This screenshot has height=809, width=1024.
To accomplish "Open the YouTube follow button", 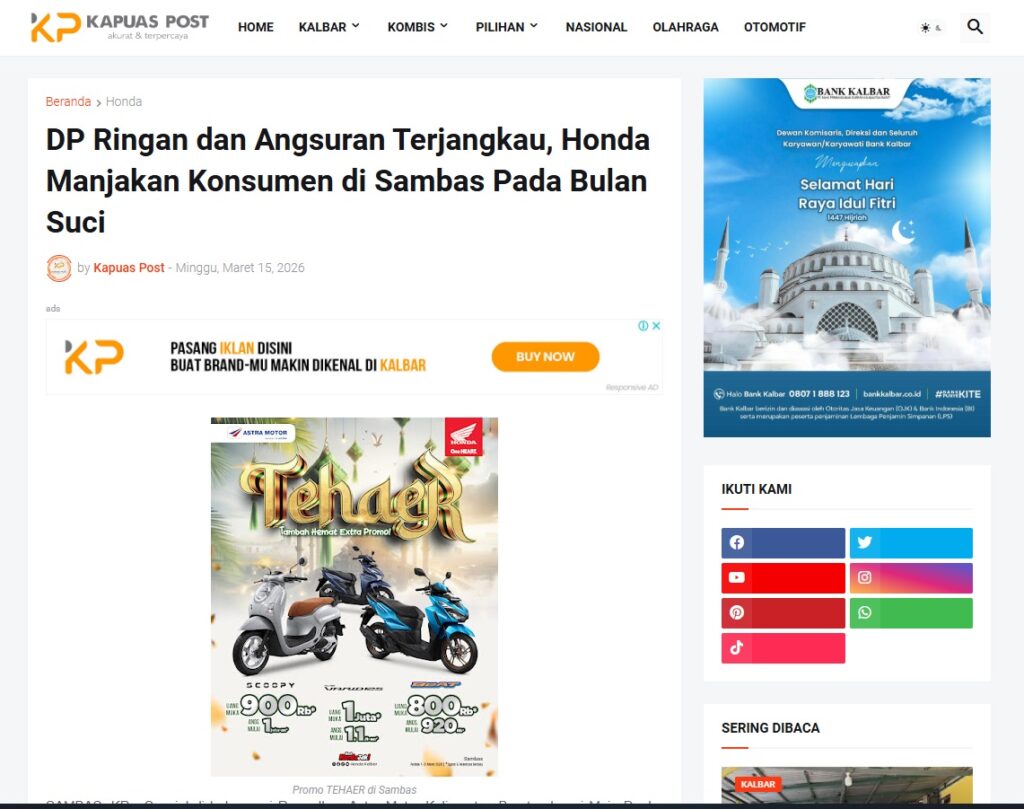I will [x=783, y=578].
